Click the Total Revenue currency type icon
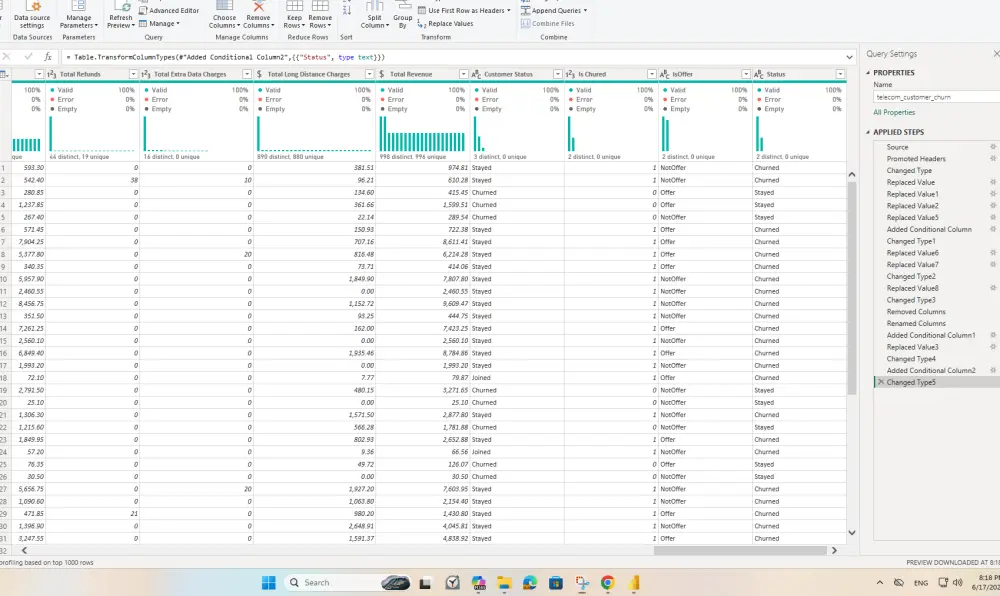Viewport: 1000px width, 596px height. click(382, 75)
